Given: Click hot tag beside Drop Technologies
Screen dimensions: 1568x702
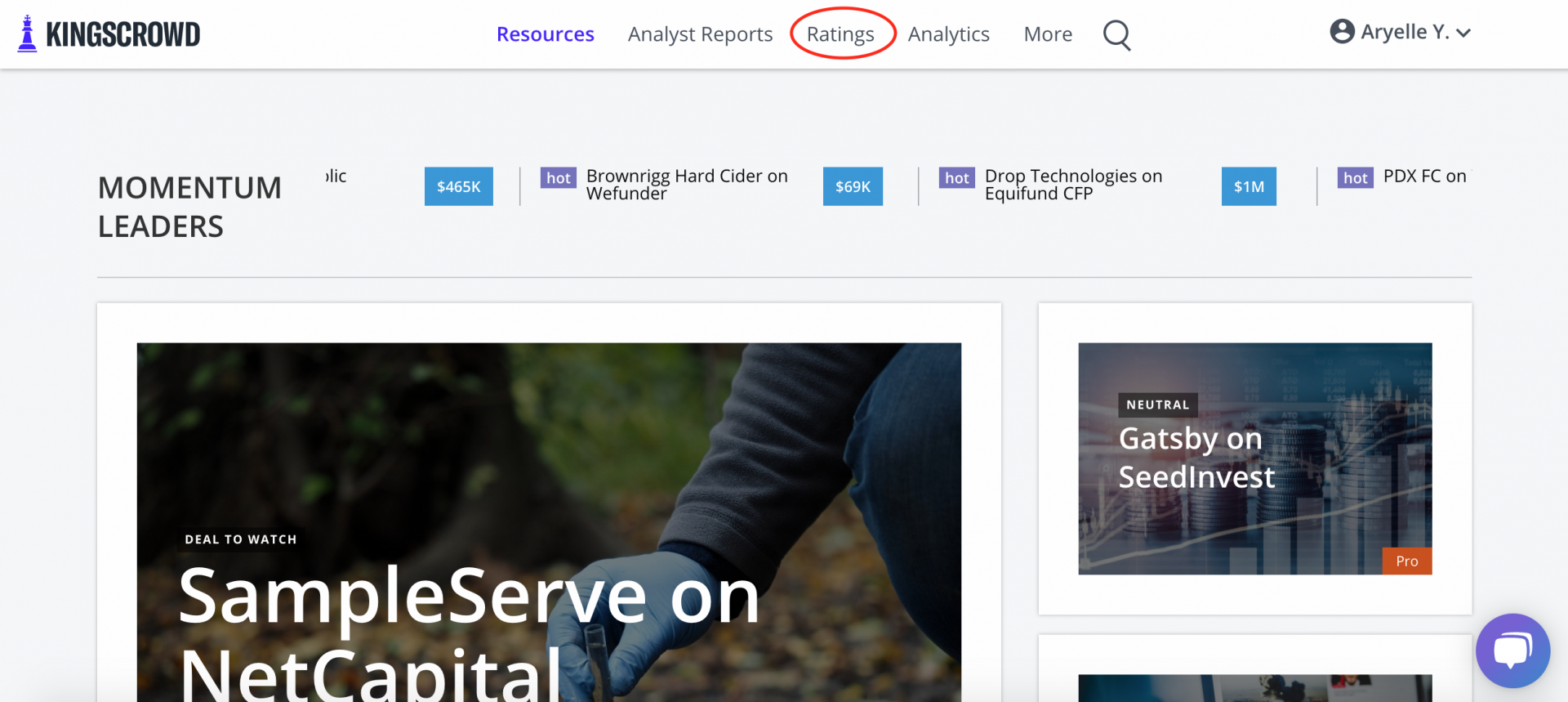Looking at the screenshot, I should pos(957,177).
